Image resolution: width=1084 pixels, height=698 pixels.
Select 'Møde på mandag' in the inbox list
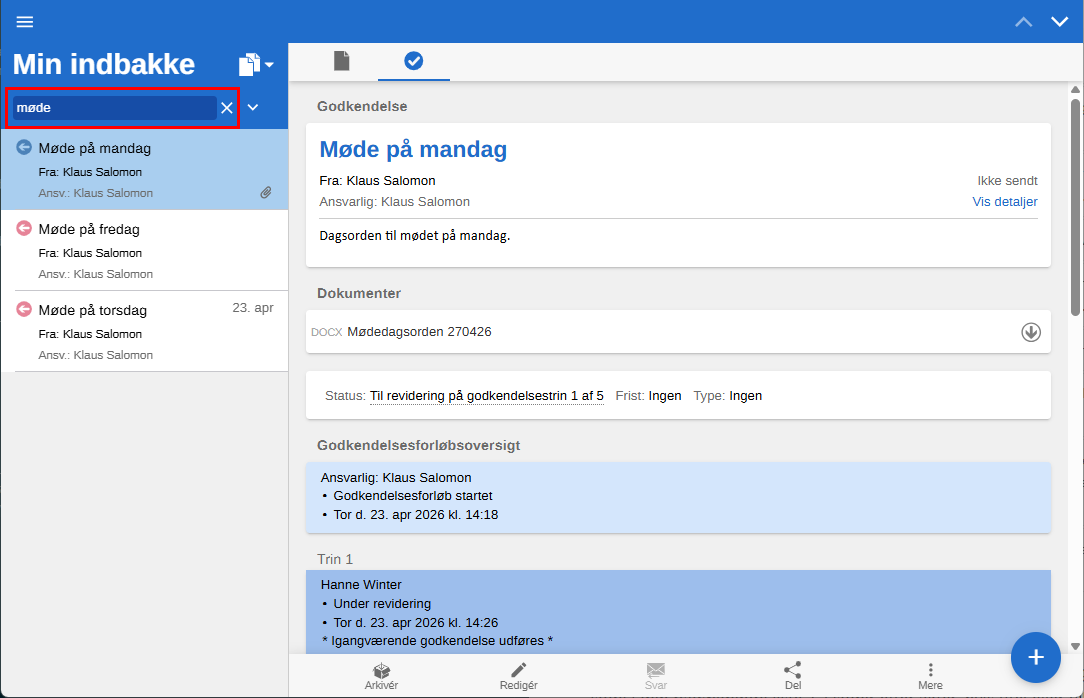click(144, 169)
